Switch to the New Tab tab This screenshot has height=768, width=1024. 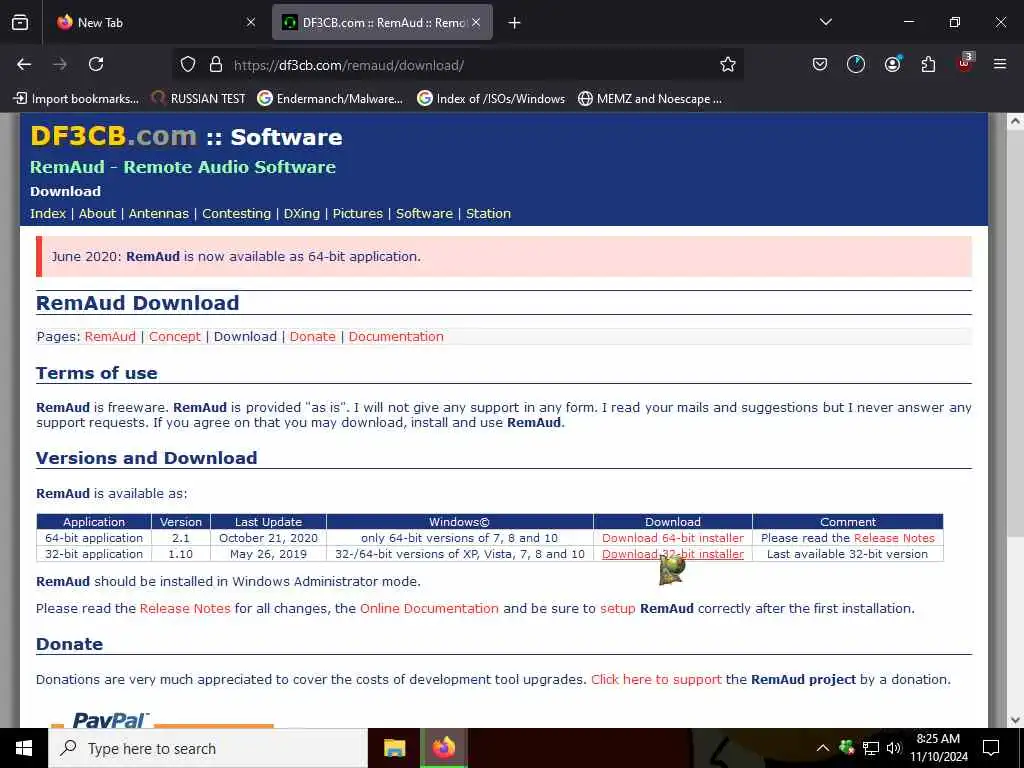[155, 22]
